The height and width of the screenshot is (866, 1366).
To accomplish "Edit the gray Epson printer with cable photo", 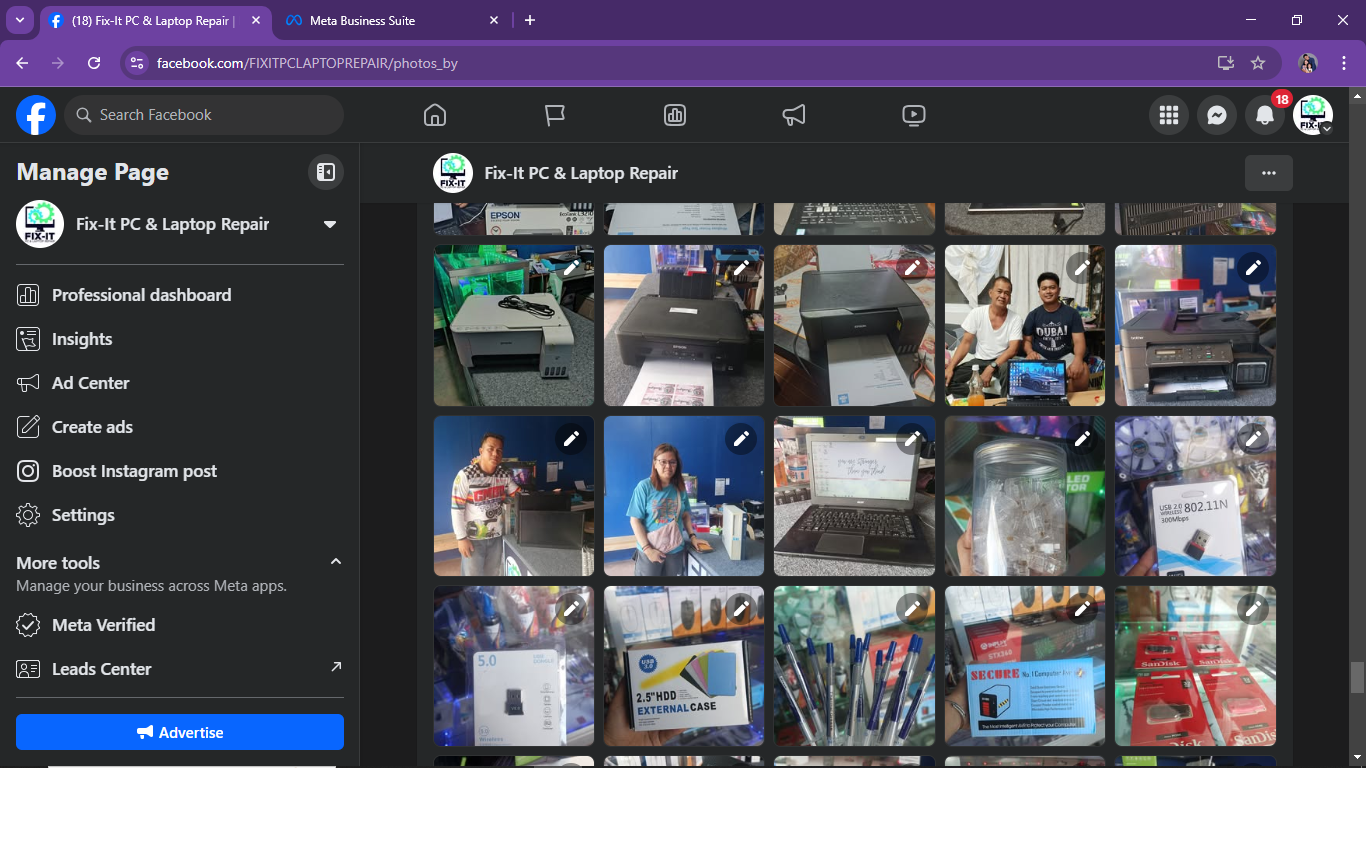I will 571,268.
